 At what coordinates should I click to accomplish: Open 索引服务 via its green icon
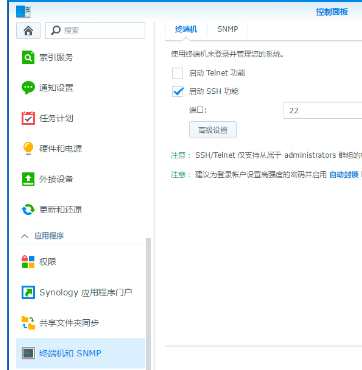coord(28,57)
